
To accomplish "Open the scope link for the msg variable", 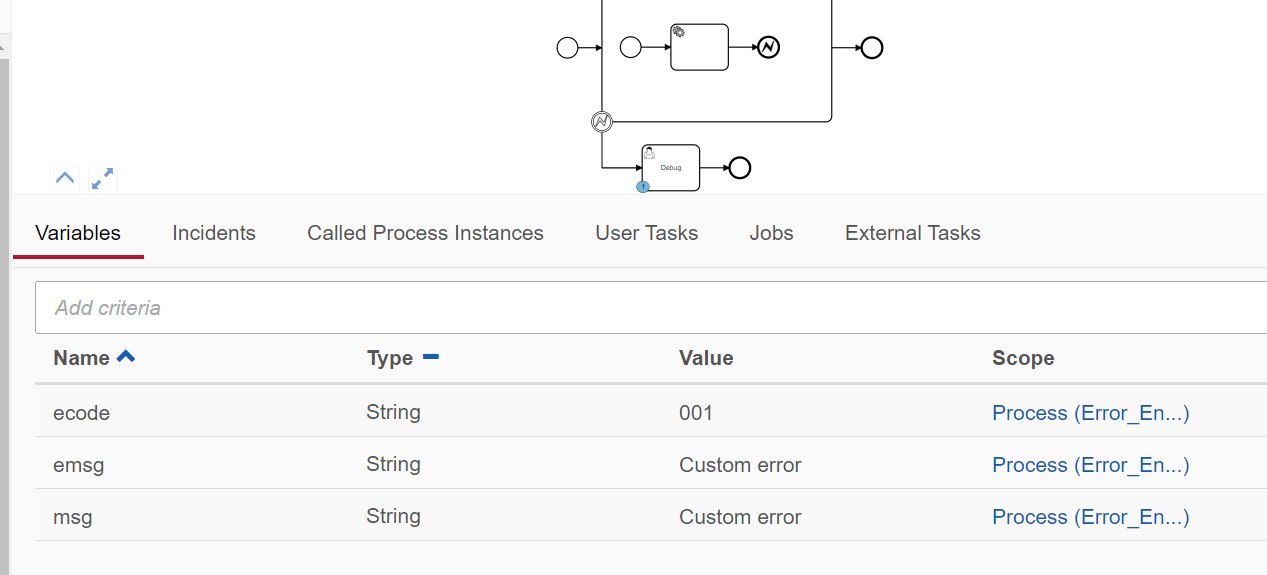I will 1091,517.
